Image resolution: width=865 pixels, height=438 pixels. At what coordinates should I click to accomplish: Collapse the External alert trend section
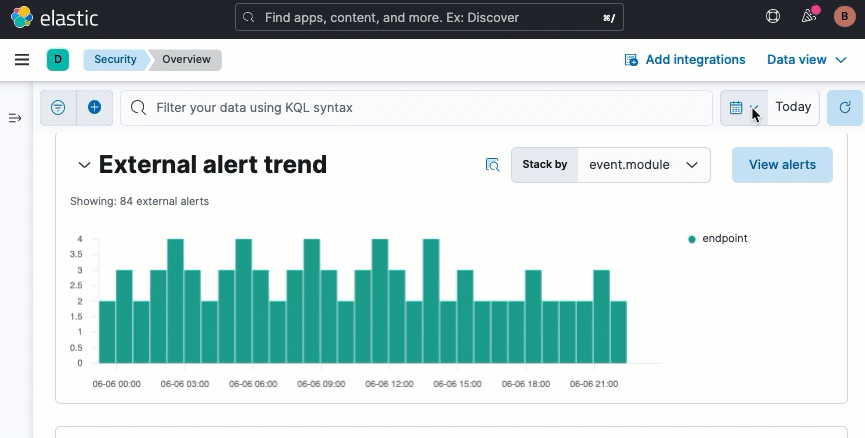[84, 165]
